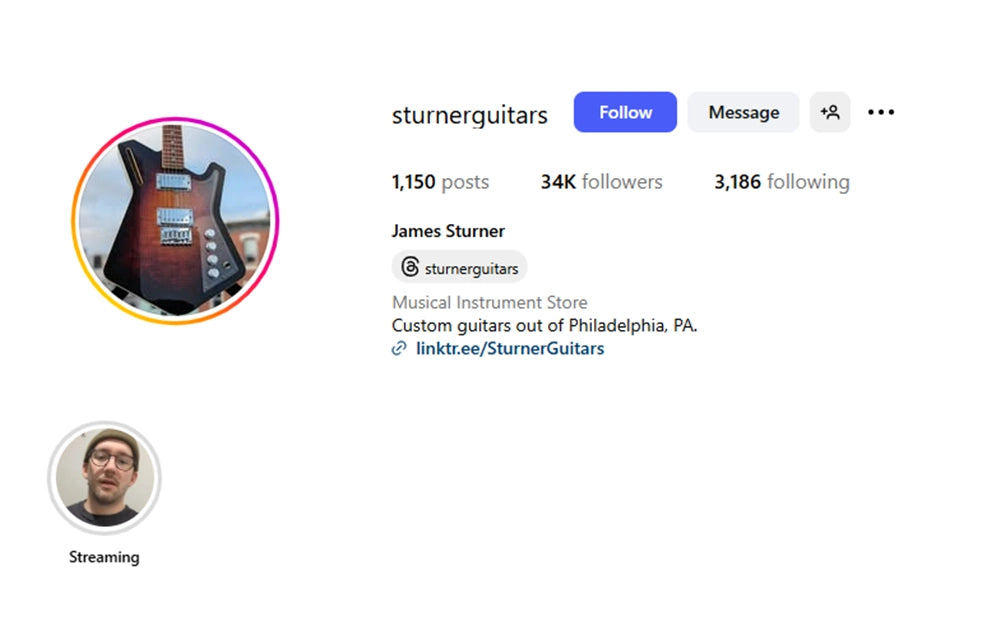
Task: Show similar accounts via add-person icon
Action: point(830,112)
